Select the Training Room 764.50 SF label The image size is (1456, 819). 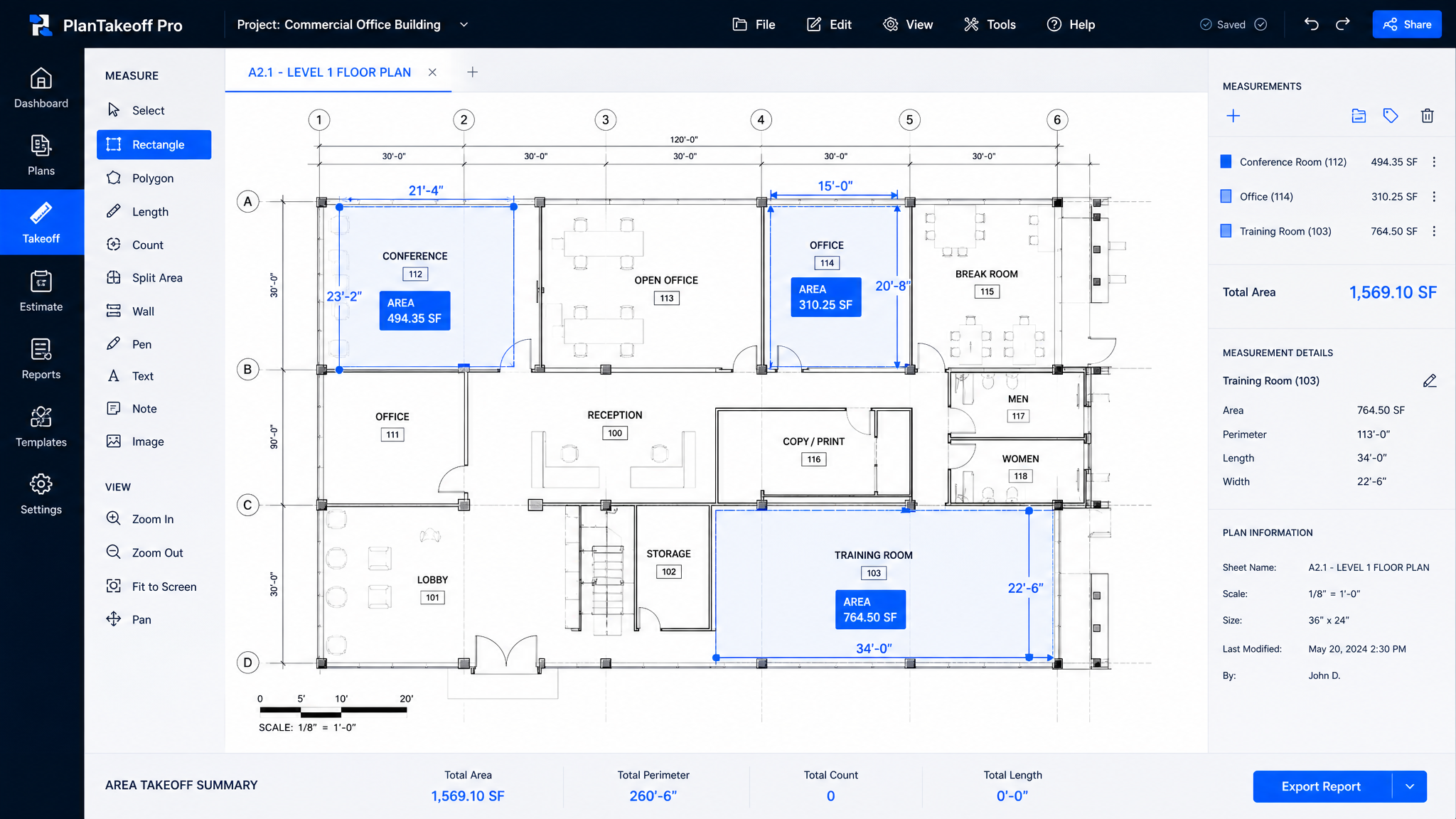[870, 610]
